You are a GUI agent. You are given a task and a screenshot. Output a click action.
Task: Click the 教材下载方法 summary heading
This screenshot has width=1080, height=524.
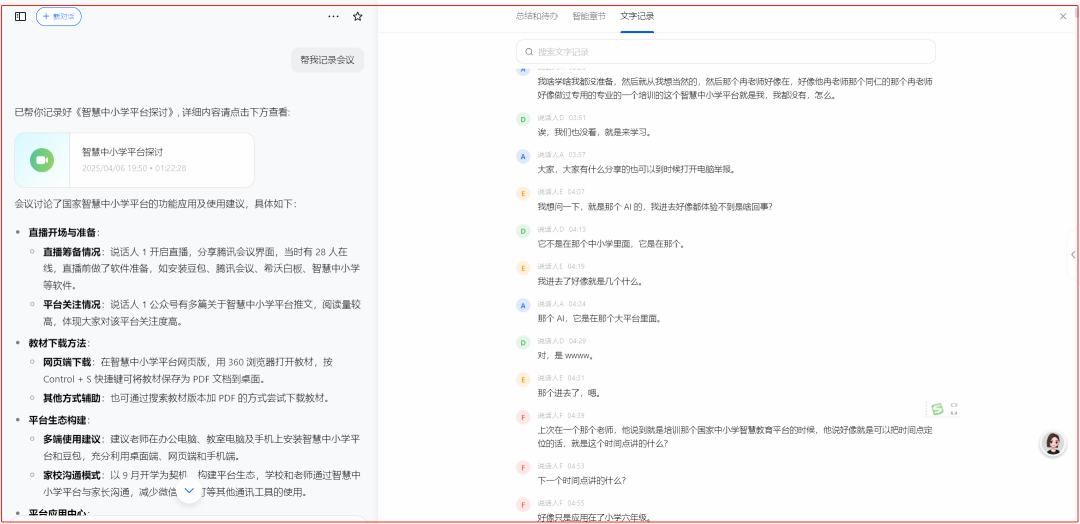point(60,343)
